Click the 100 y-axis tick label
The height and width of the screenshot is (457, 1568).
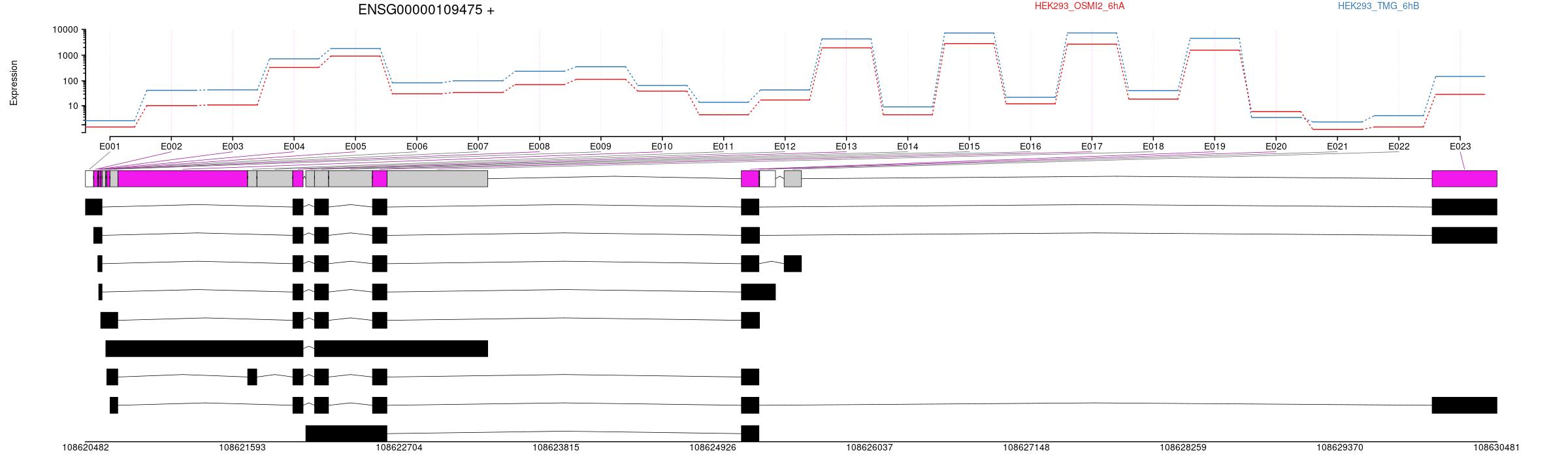tap(71, 81)
